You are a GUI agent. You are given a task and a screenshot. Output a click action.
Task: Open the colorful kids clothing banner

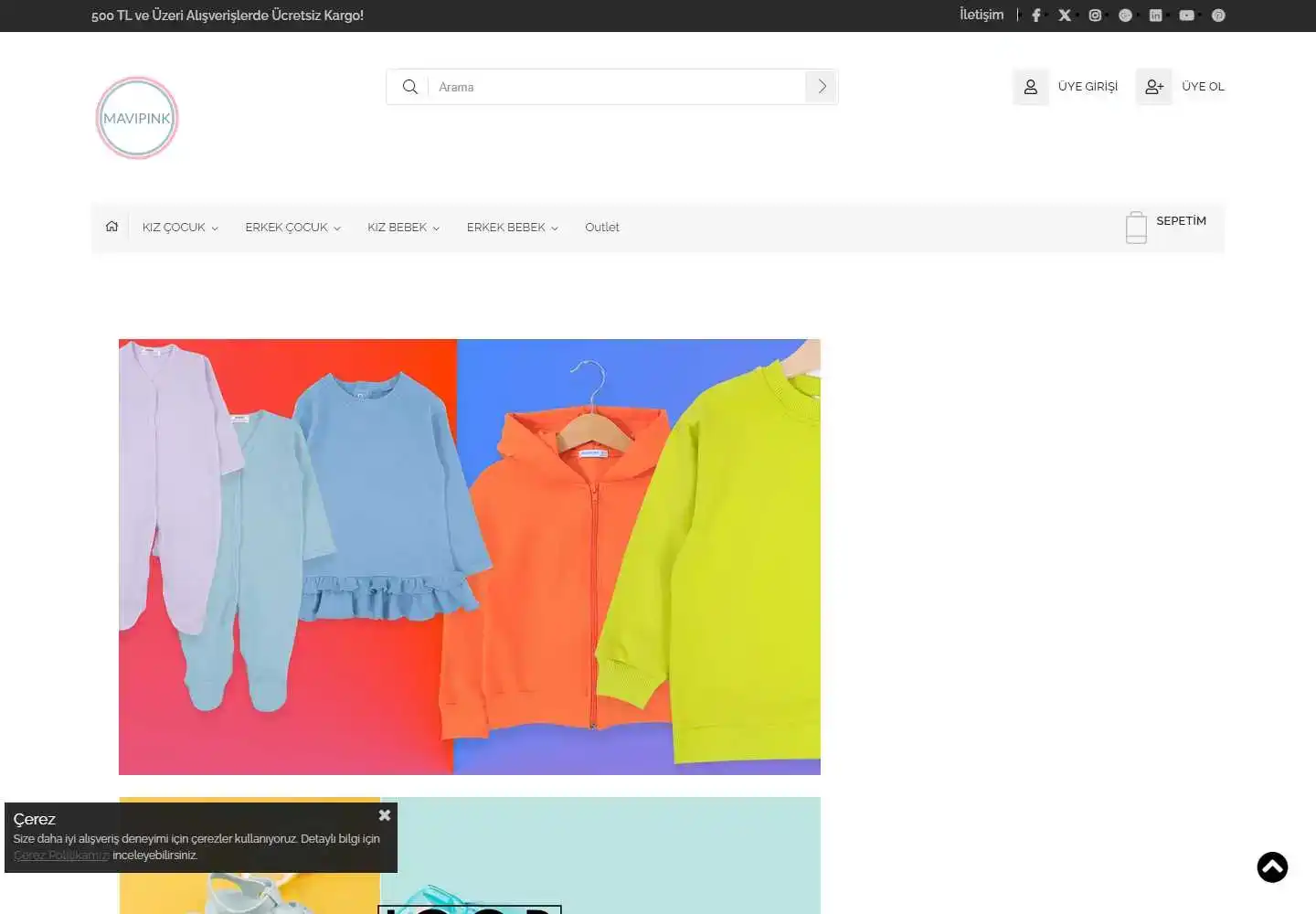pyautogui.click(x=470, y=557)
